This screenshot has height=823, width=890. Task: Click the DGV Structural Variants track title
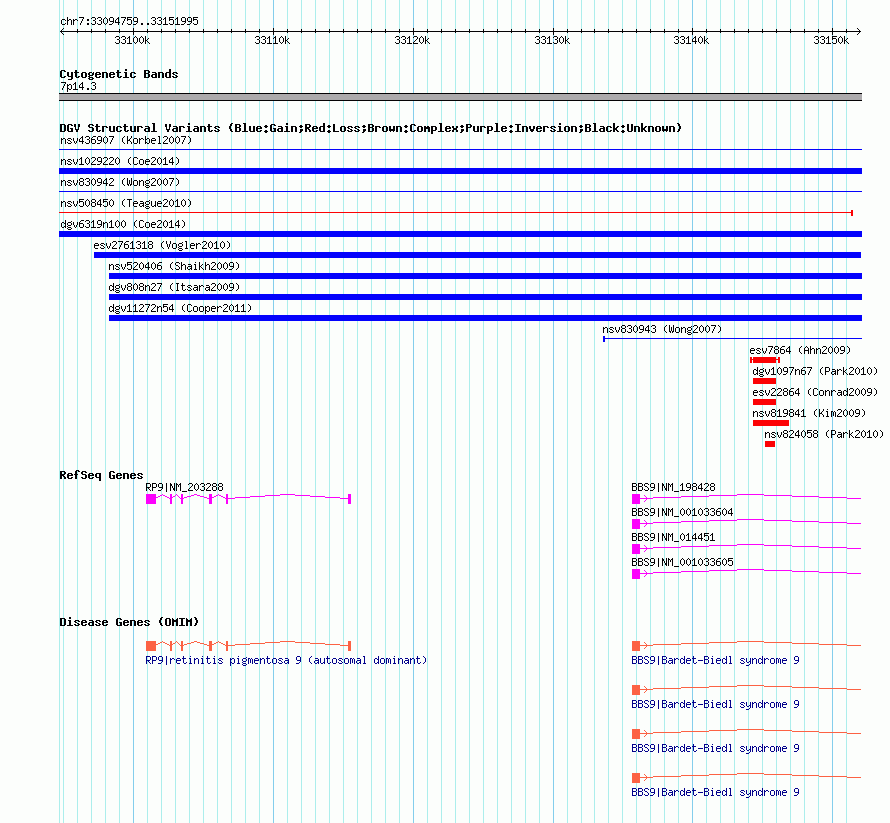(371, 128)
